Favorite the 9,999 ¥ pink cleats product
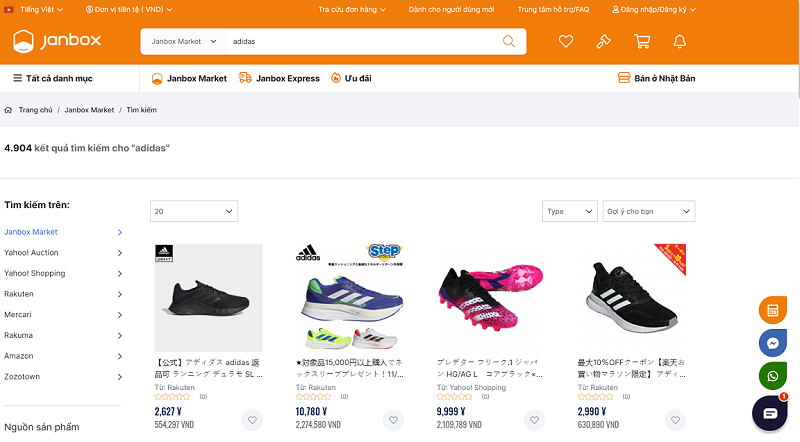This screenshot has height=442, width=800. point(534,420)
